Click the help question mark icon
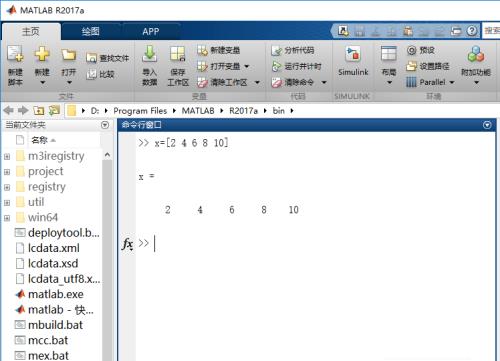 [472, 31]
